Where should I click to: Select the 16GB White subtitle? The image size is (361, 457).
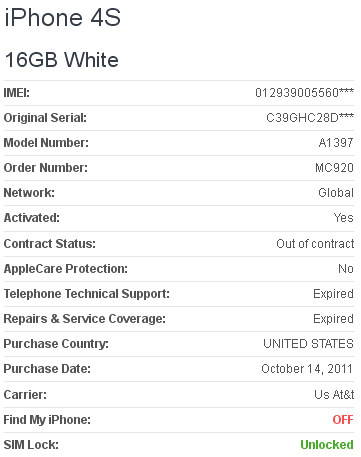62,60
